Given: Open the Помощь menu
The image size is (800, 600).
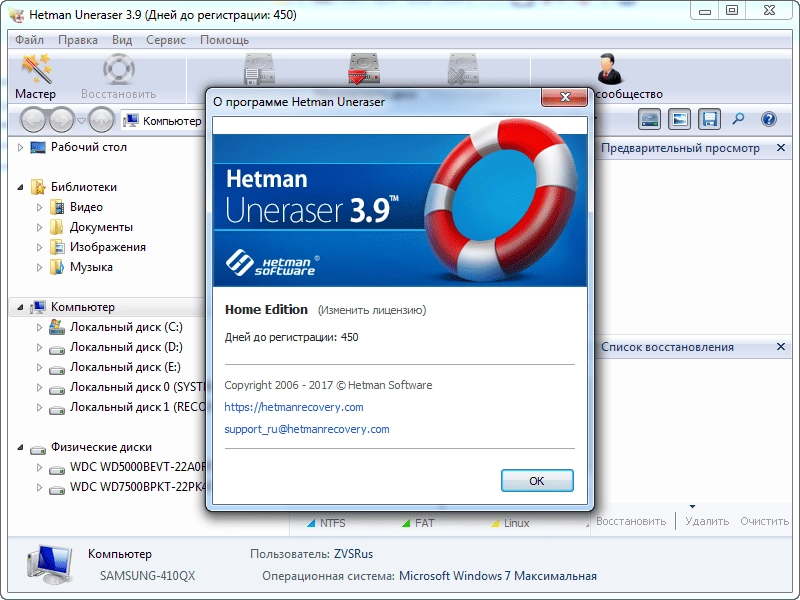Looking at the screenshot, I should click(x=224, y=40).
